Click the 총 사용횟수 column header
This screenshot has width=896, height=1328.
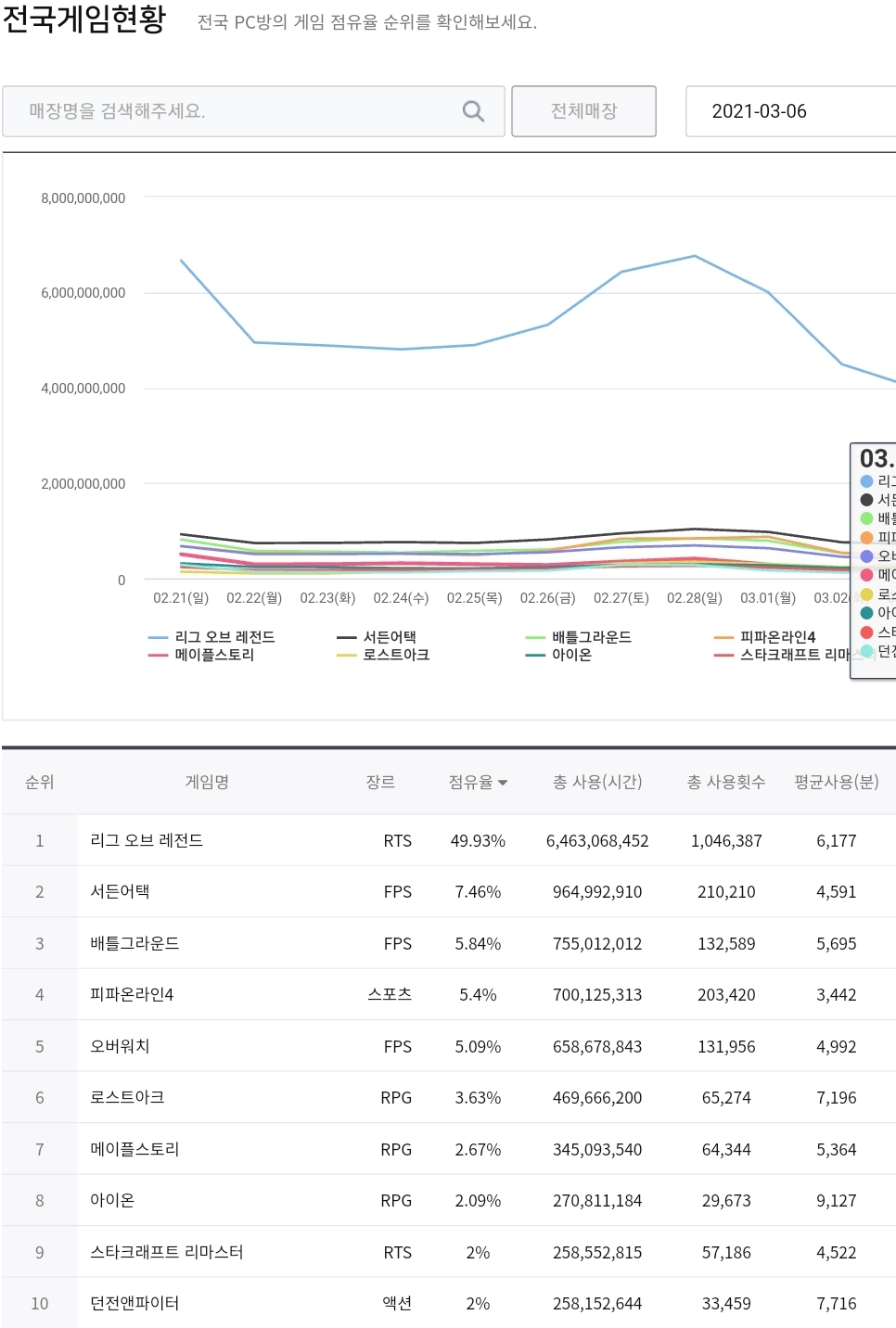tap(725, 782)
